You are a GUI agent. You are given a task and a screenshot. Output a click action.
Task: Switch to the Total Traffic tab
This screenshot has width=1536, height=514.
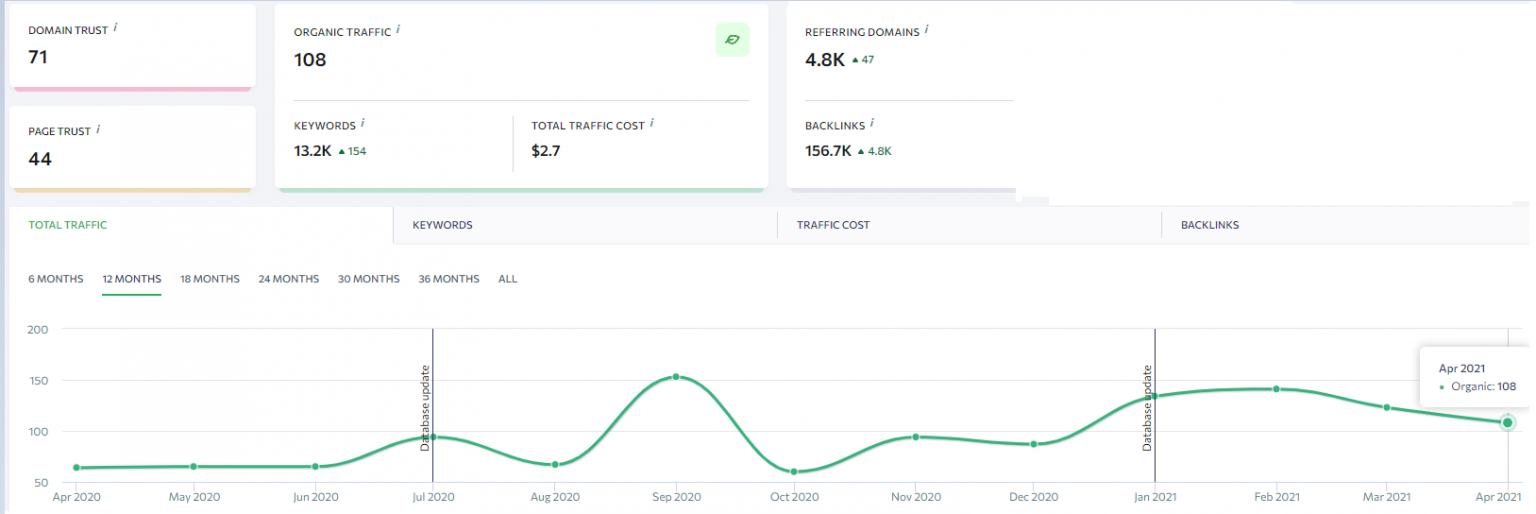(200, 225)
